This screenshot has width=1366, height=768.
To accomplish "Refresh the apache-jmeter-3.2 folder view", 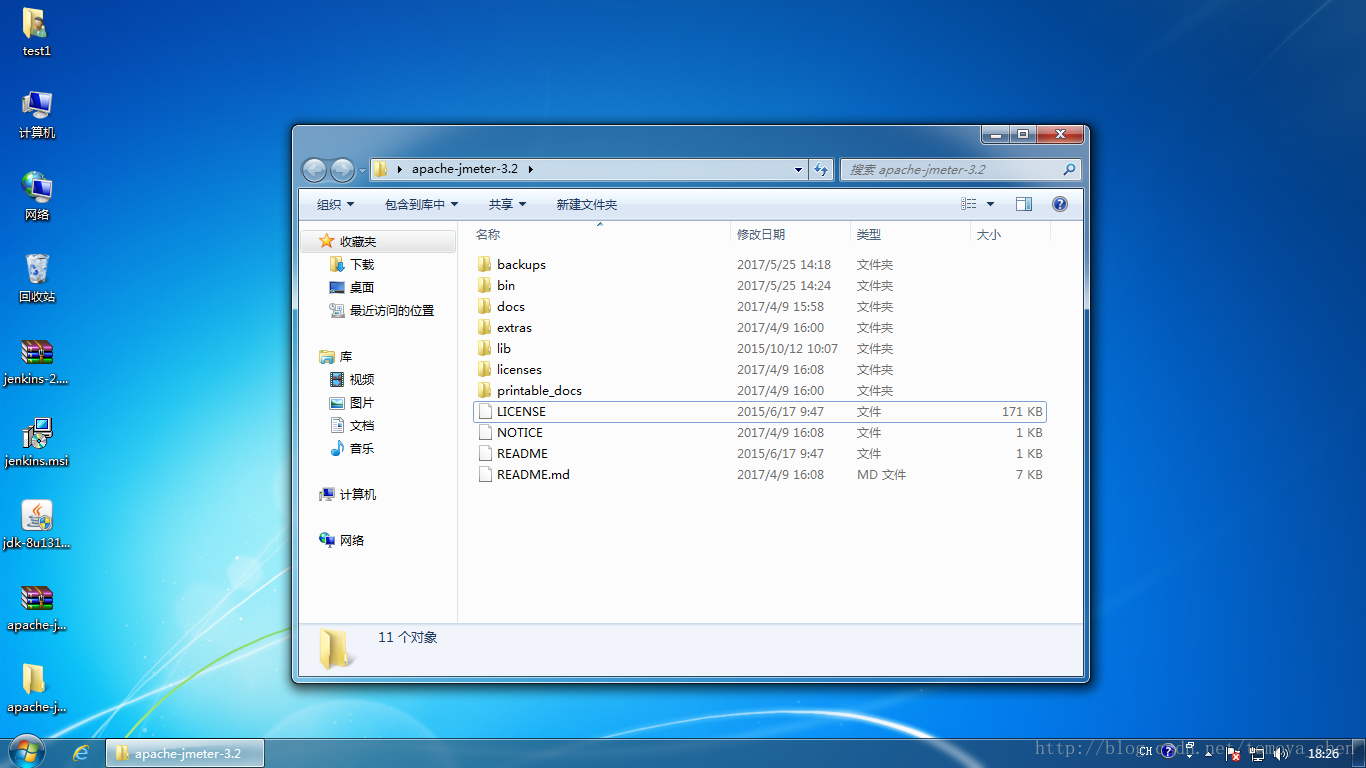I will point(821,169).
